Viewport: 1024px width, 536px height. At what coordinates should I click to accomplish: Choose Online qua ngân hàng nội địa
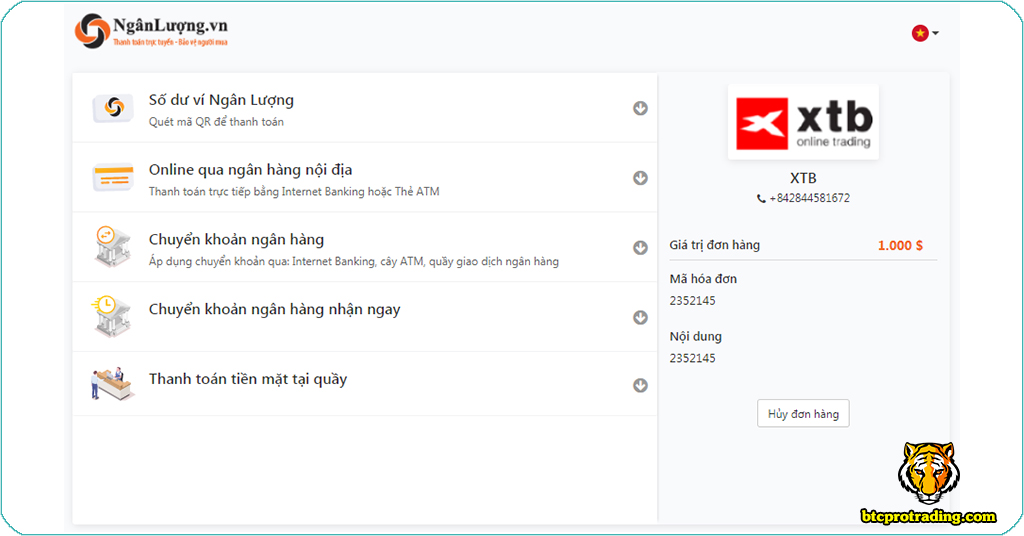(250, 170)
